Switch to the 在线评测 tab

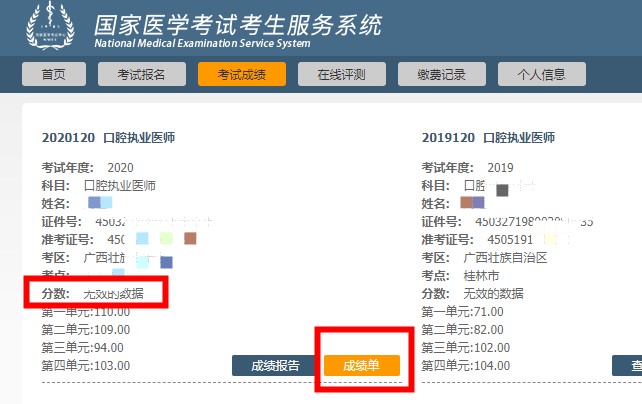point(341,75)
